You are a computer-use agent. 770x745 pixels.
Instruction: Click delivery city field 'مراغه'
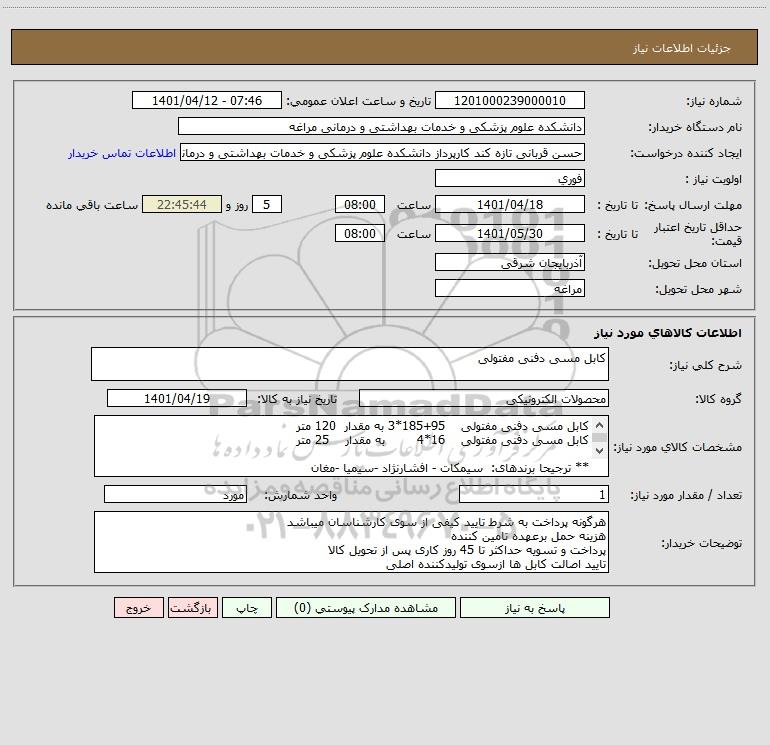click(510, 288)
